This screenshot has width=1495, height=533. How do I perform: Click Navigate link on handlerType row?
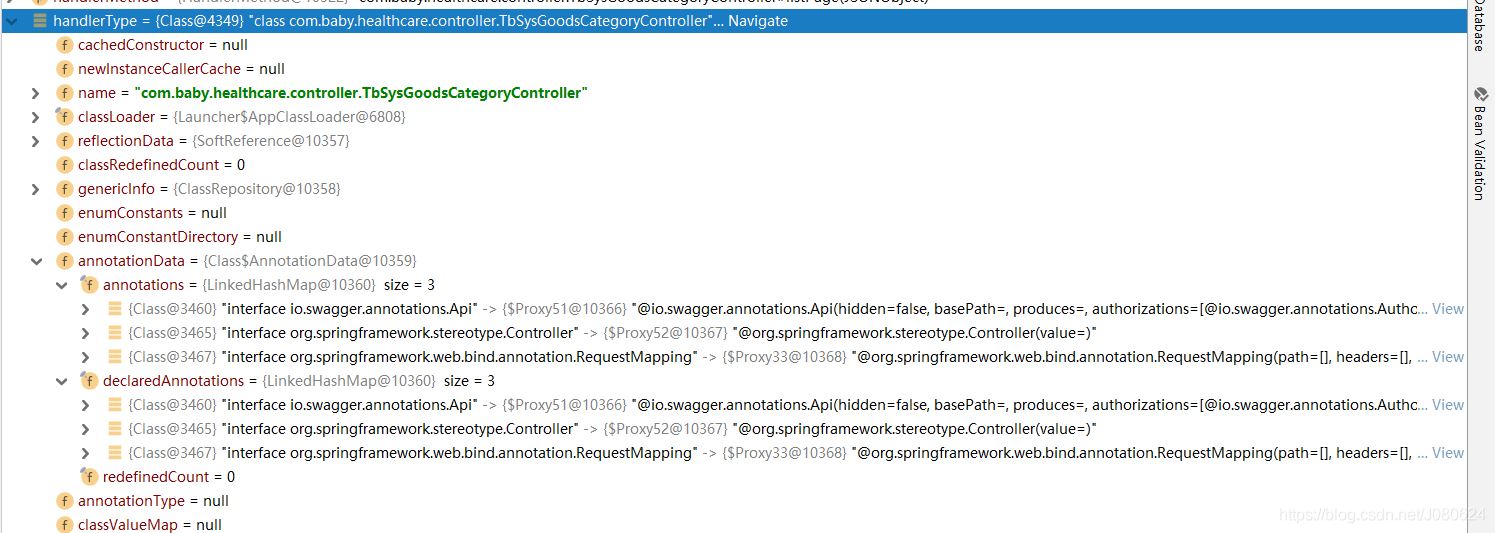pyautogui.click(x=757, y=21)
